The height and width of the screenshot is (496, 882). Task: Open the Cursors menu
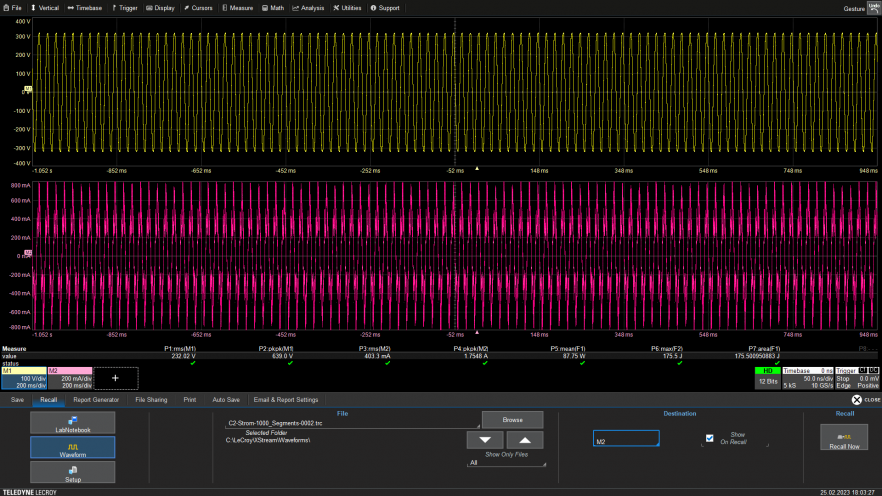pos(198,7)
